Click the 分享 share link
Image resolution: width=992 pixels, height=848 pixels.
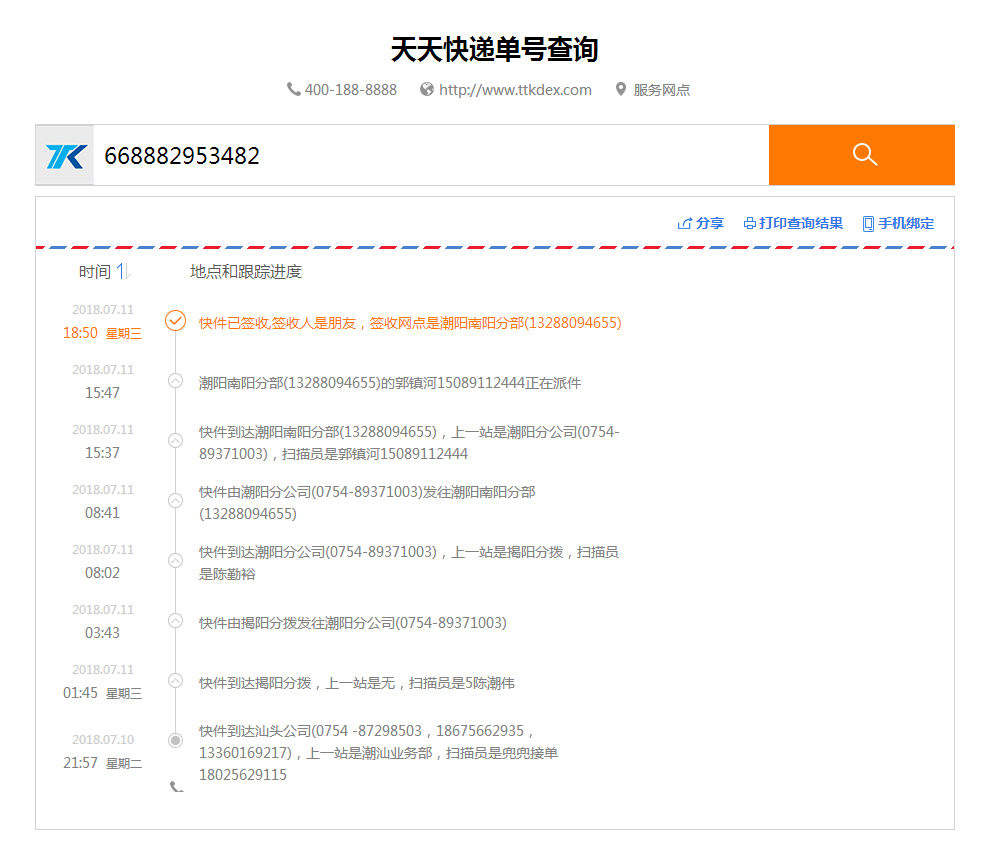(x=700, y=223)
